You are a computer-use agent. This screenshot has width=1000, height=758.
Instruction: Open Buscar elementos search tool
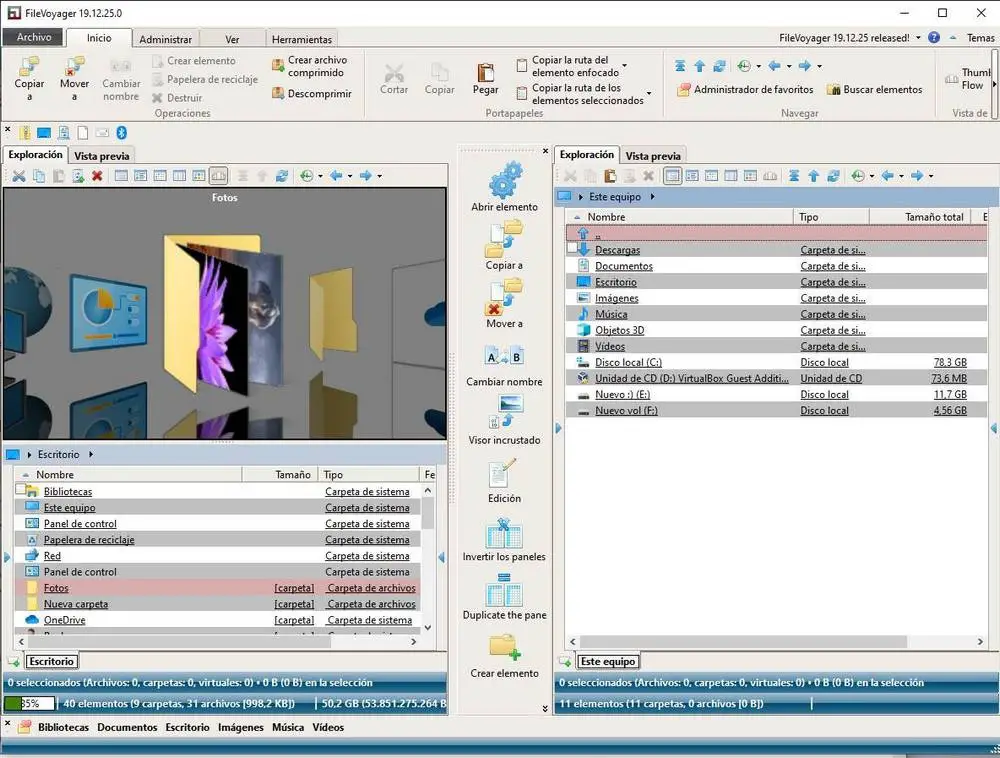(874, 89)
